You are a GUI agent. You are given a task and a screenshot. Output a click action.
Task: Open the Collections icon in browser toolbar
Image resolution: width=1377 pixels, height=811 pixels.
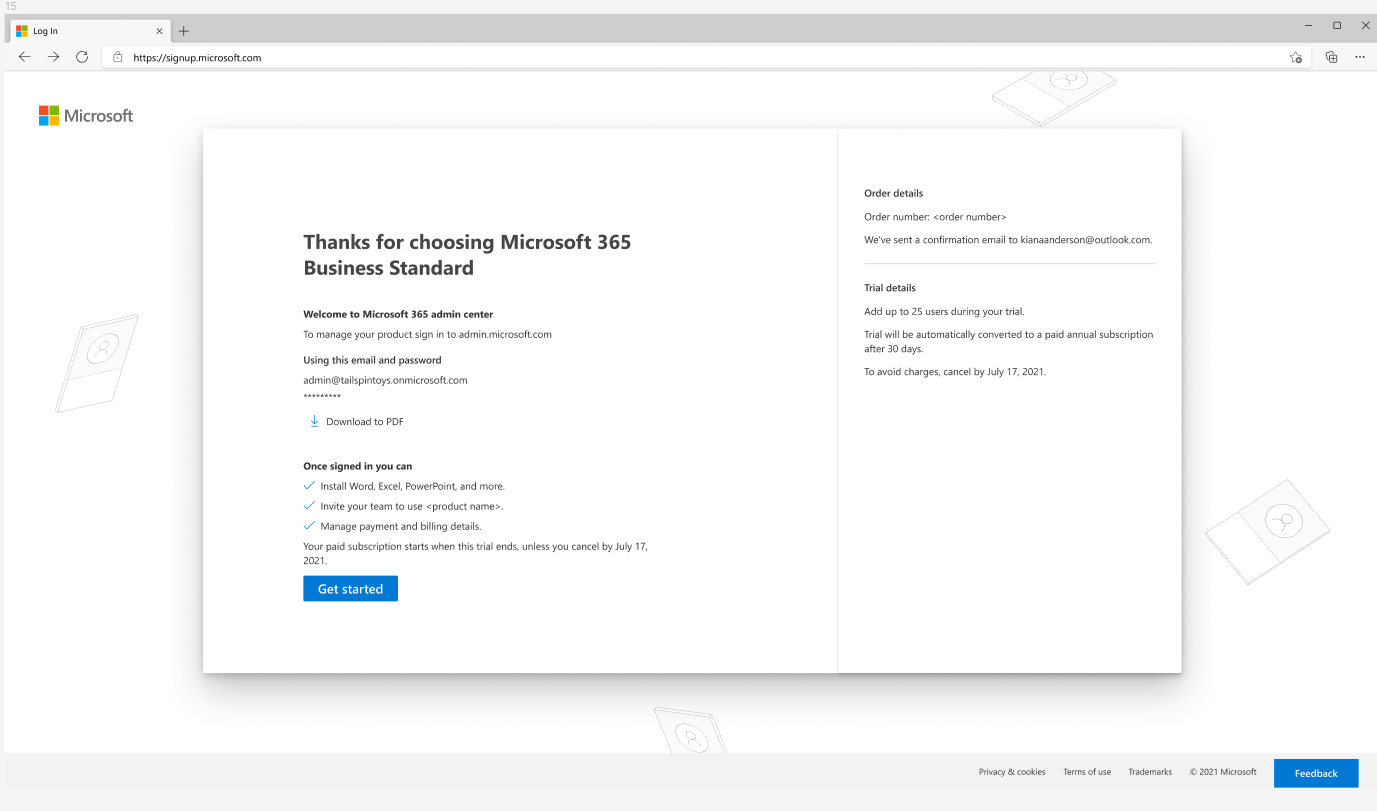click(x=1331, y=57)
